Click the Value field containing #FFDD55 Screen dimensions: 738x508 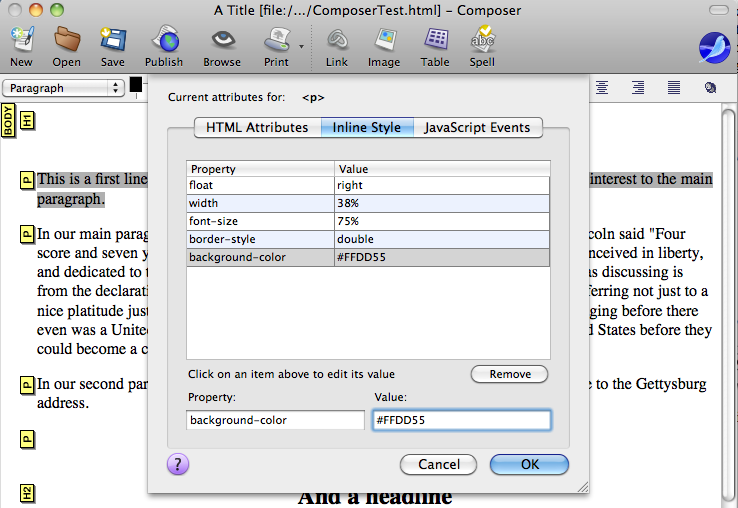[x=460, y=420]
